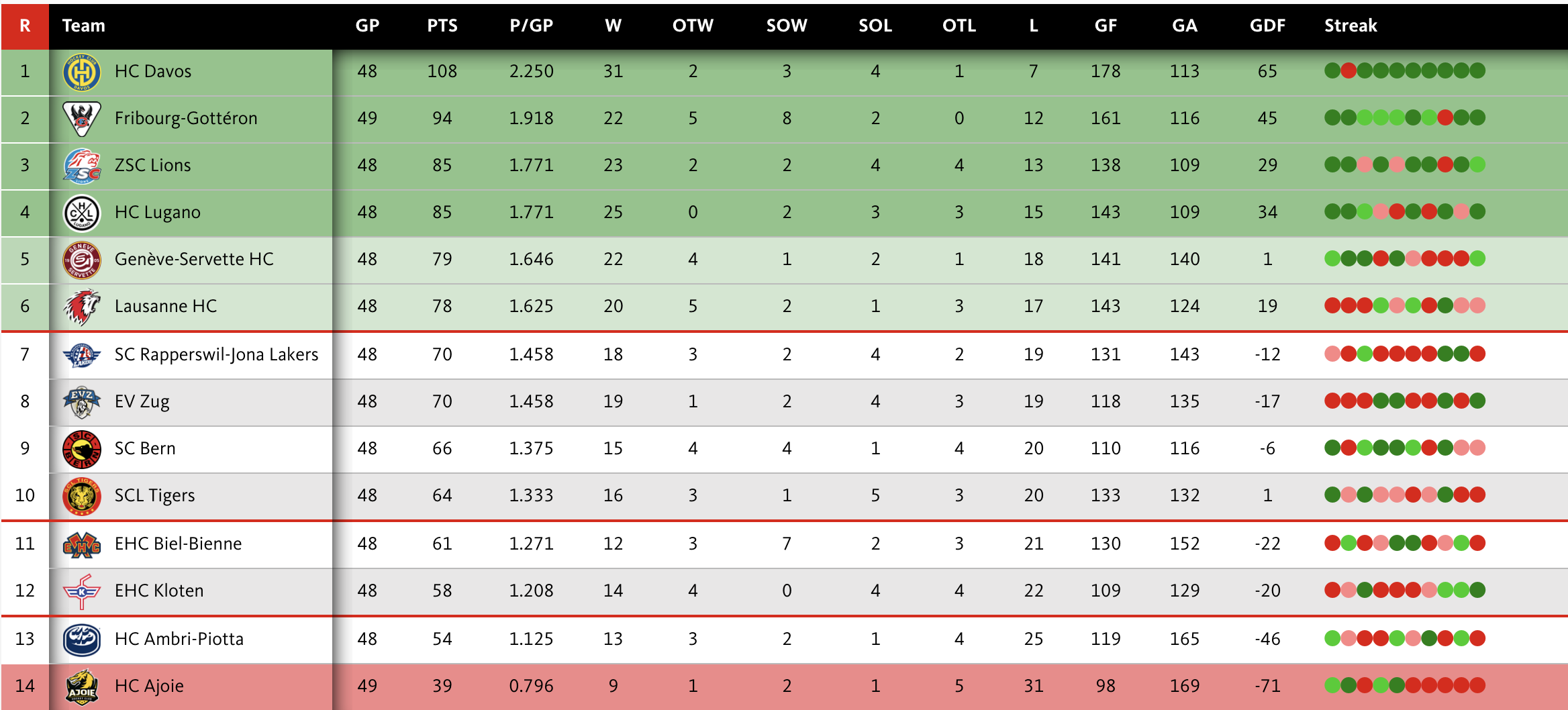Viewport: 1568px width, 710px height.
Task: Open the EV Zug team link
Action: coord(142,401)
